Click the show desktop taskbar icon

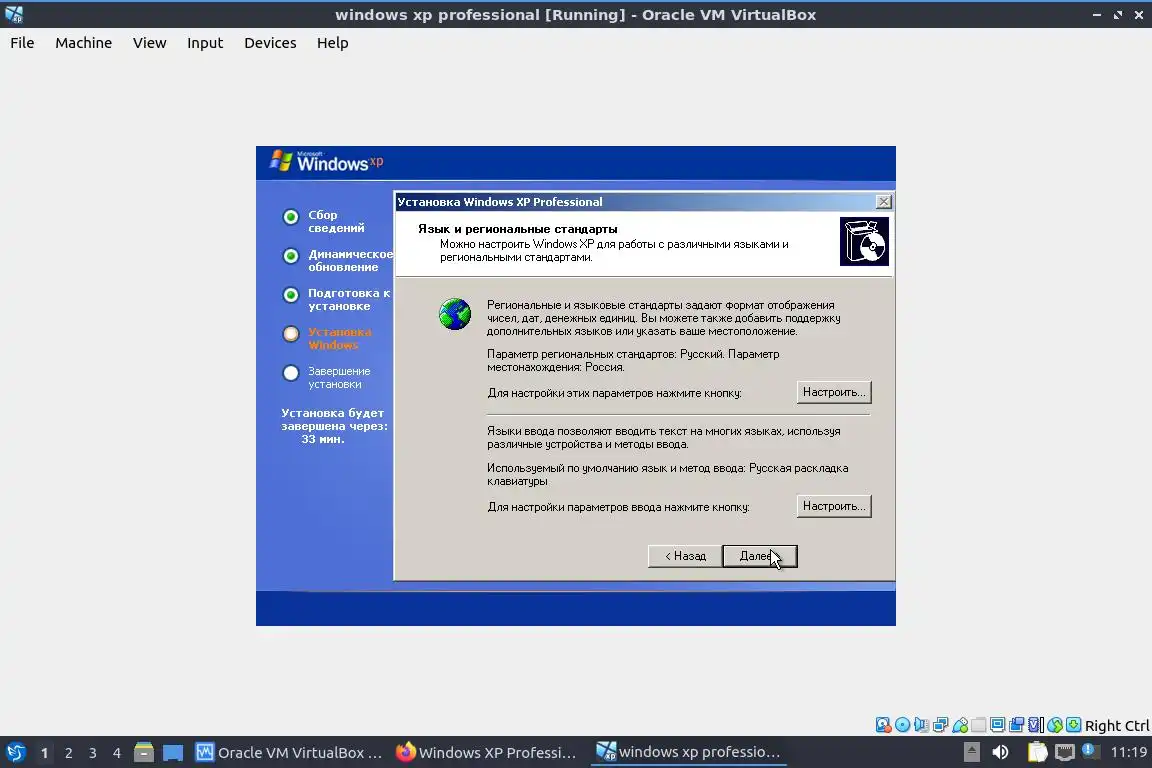click(x=173, y=753)
